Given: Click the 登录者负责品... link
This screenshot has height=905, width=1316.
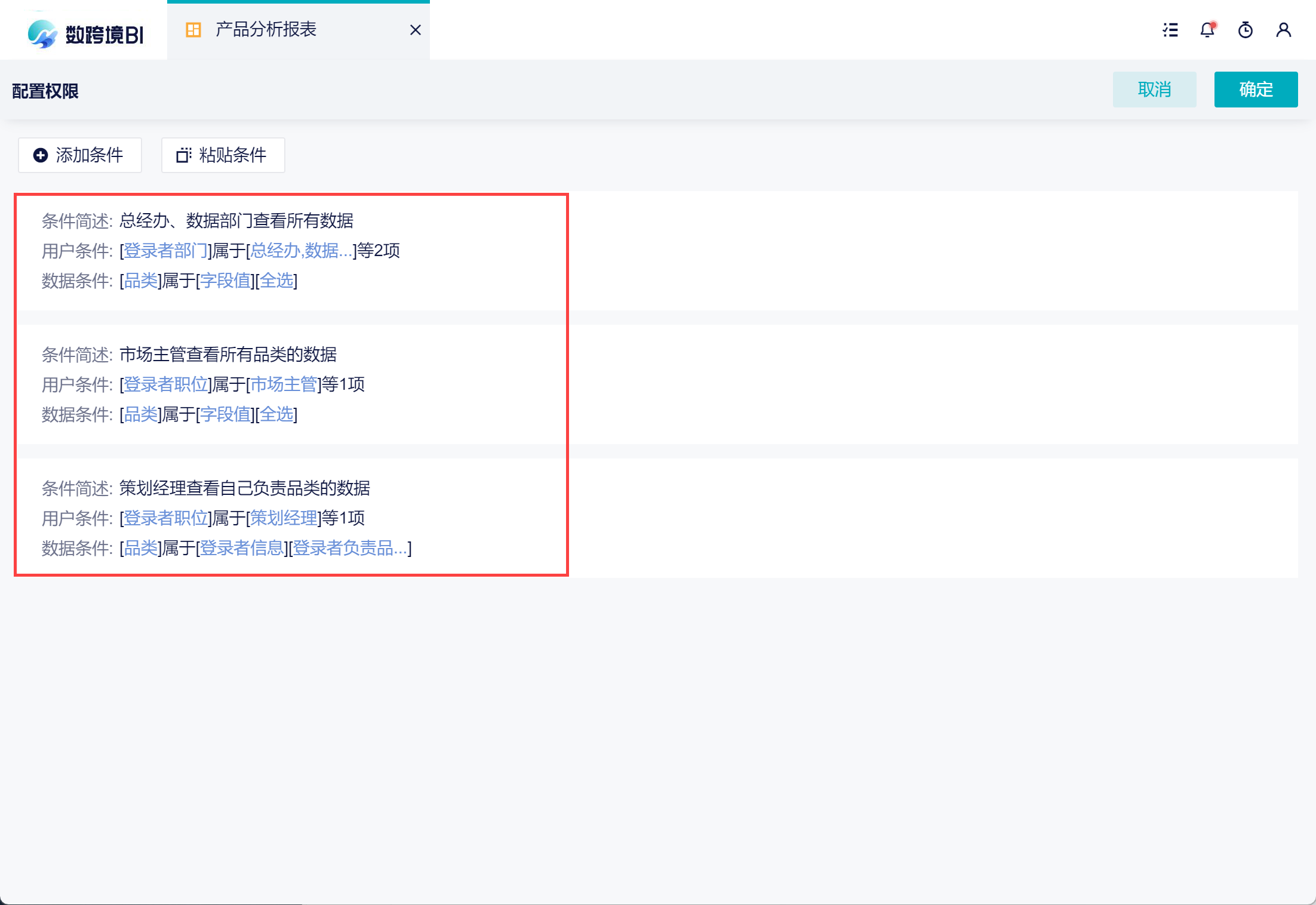Looking at the screenshot, I should click(x=350, y=548).
